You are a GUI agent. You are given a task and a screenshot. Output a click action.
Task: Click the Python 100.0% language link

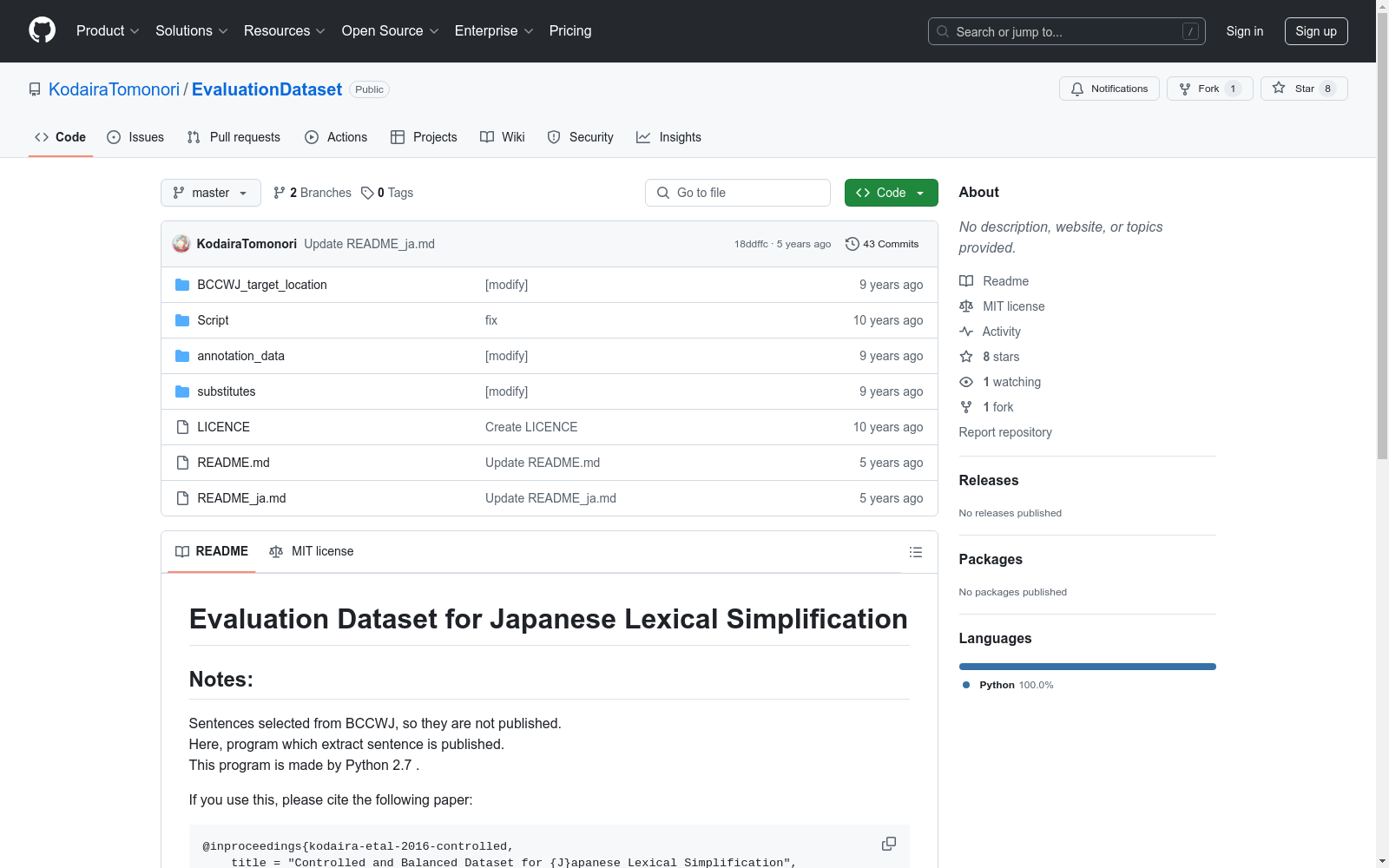coord(1008,685)
